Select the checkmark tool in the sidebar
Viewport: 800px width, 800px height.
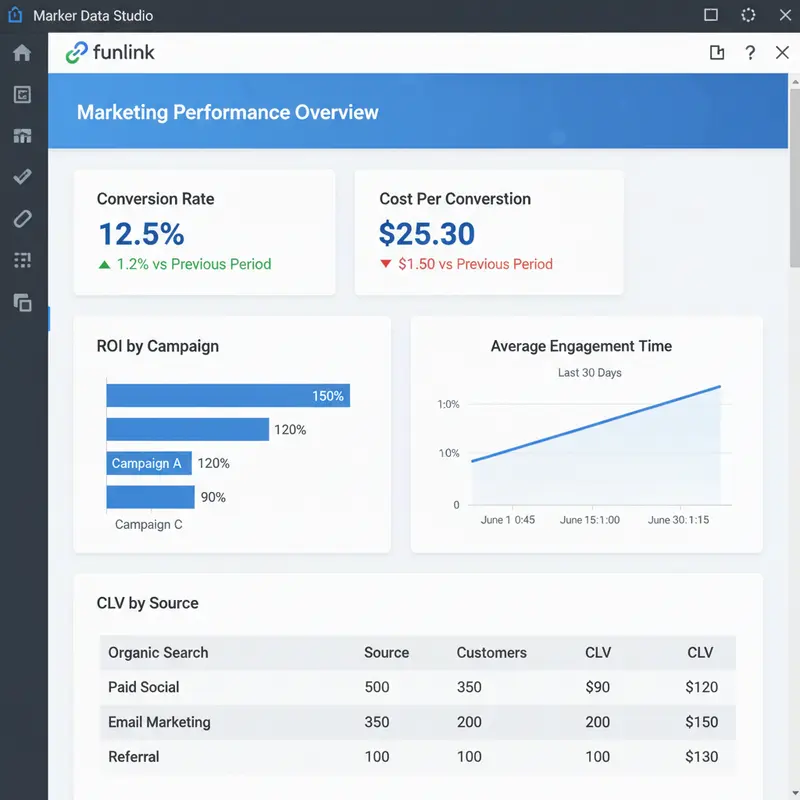click(22, 177)
